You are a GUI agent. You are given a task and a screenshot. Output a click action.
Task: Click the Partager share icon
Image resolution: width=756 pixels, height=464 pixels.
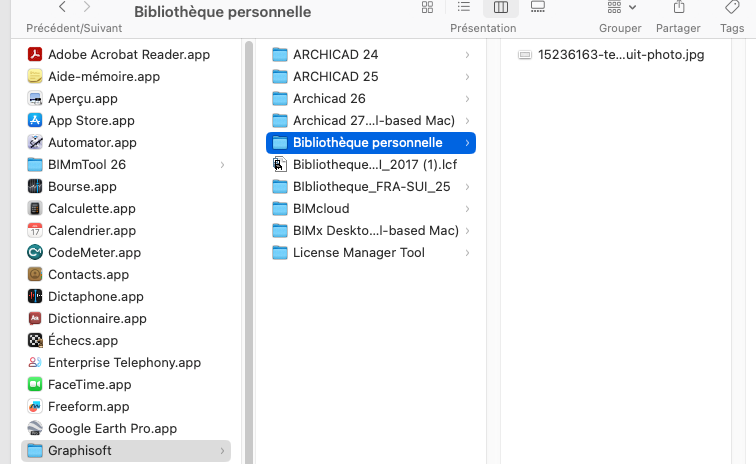coord(679,7)
